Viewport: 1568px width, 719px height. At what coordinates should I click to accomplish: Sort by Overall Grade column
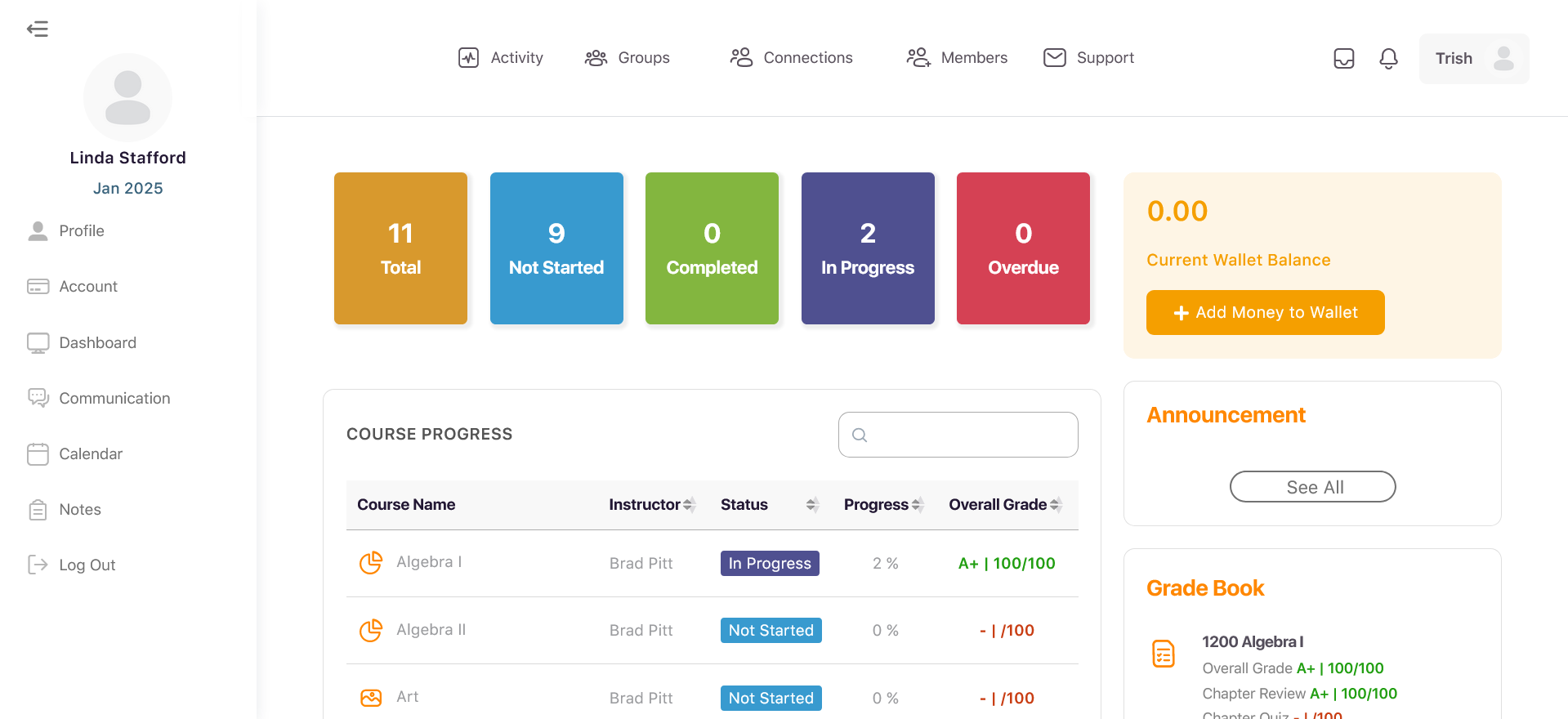tap(1056, 505)
